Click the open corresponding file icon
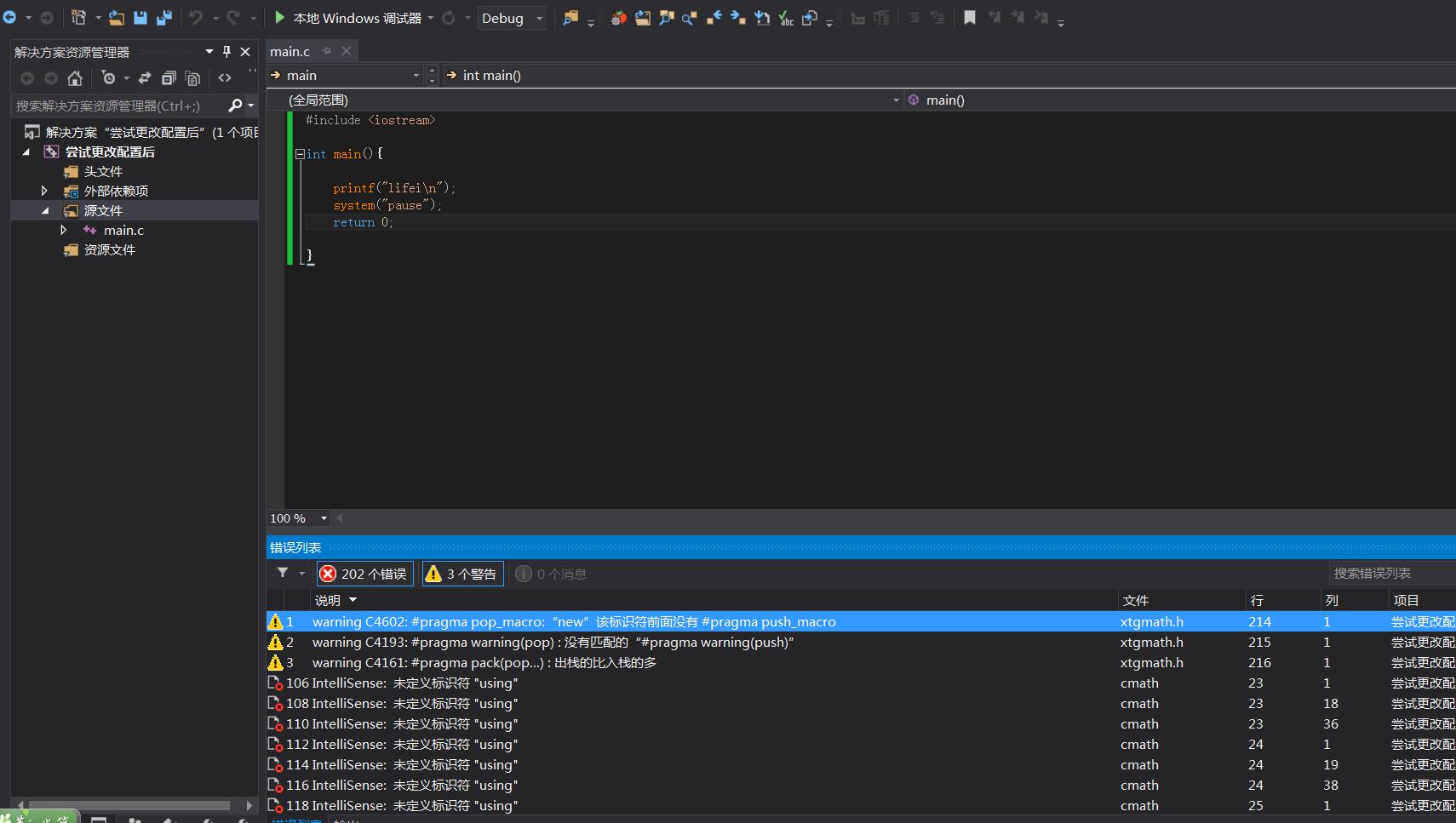The image size is (1456, 823). [810, 18]
